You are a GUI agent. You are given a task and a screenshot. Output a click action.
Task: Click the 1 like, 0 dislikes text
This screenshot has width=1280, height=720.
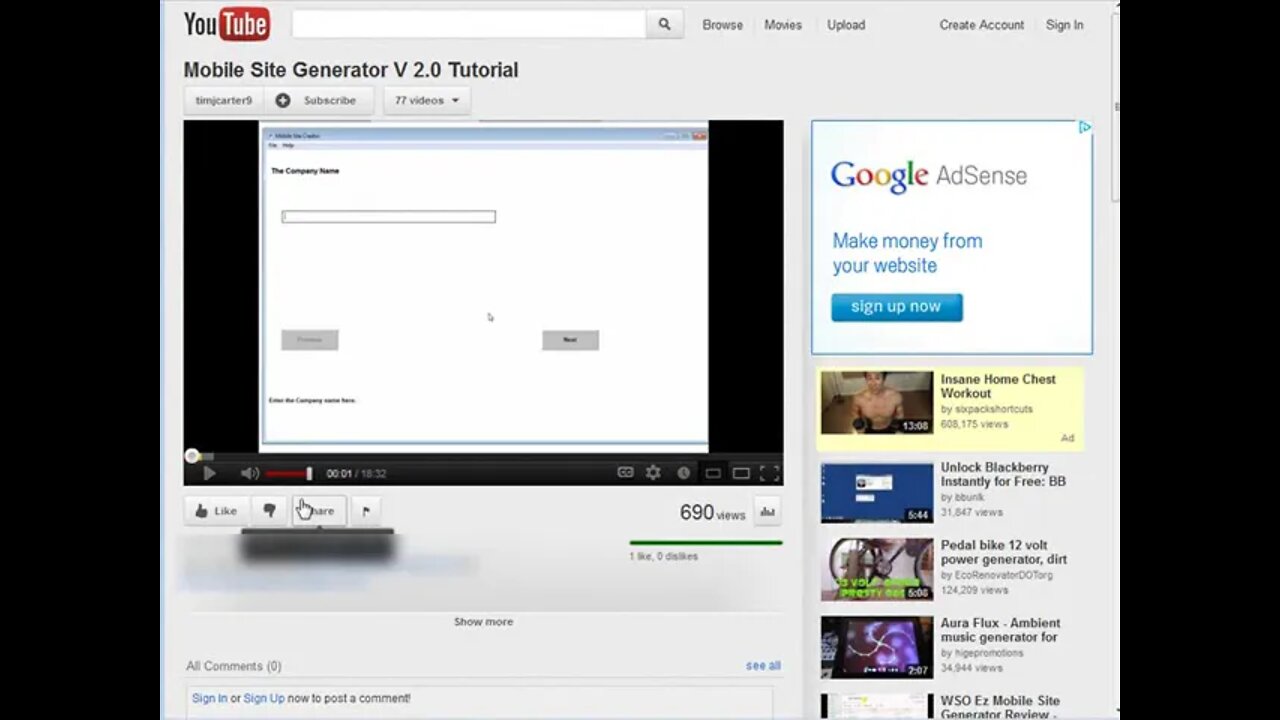click(663, 556)
